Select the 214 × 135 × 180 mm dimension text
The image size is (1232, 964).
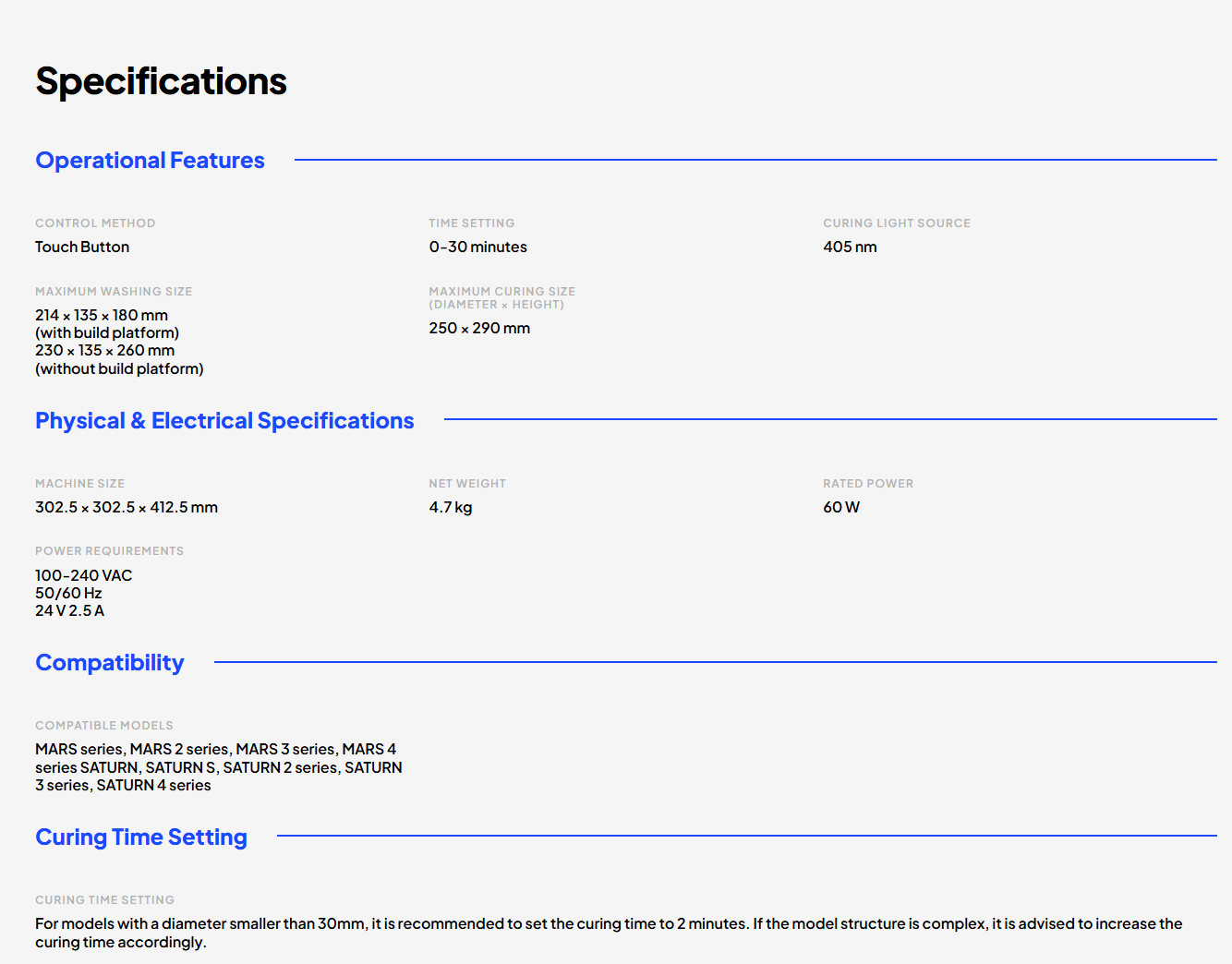click(102, 315)
